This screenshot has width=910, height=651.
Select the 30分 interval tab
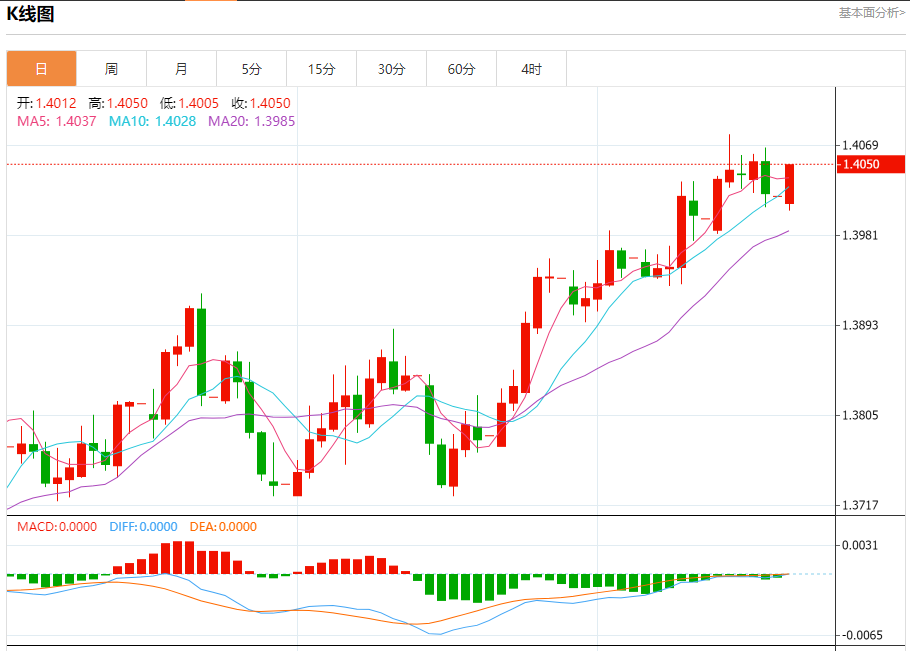[x=391, y=69]
